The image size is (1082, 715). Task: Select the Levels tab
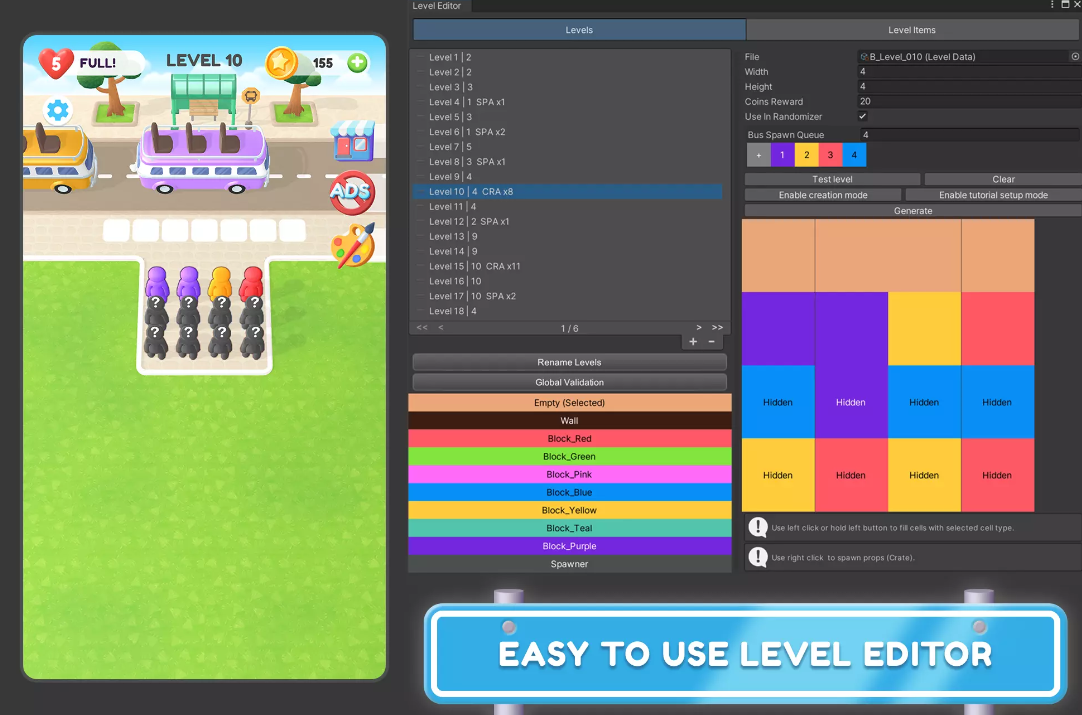[x=579, y=30]
